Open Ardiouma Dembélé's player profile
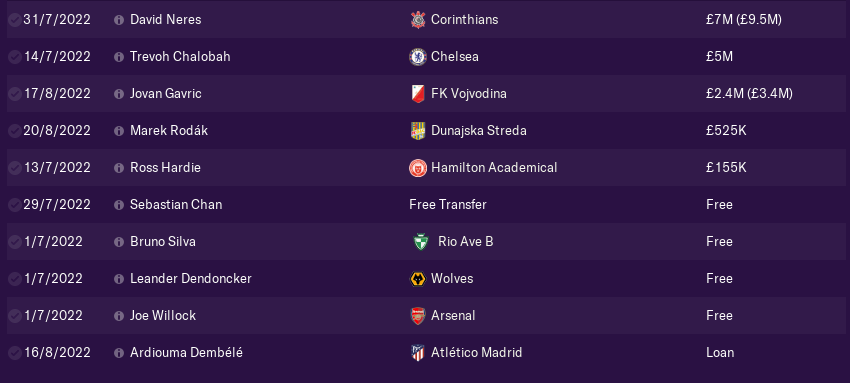Viewport: 850px width, 383px height. (186, 353)
